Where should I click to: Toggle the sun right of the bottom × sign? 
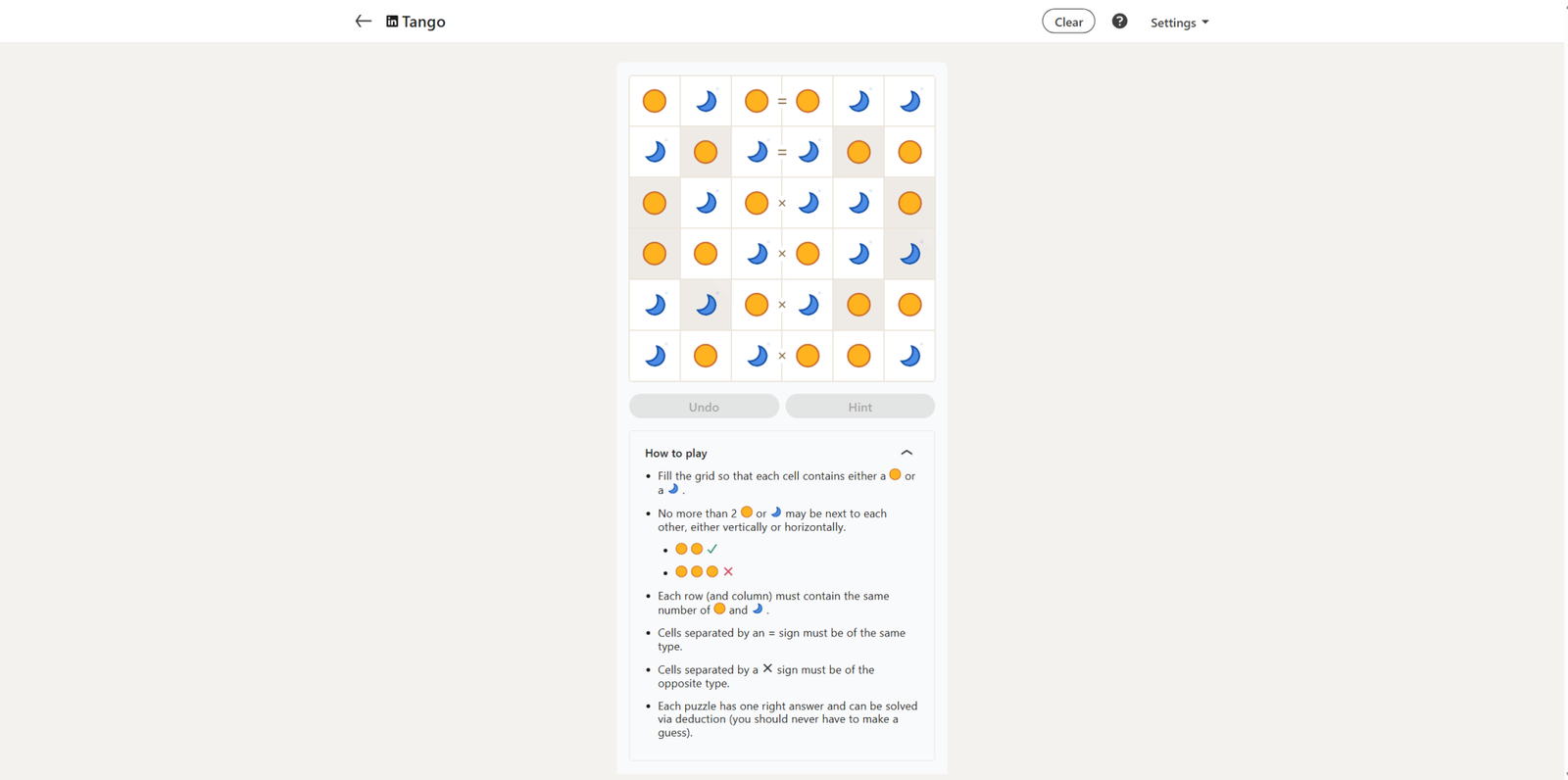click(808, 356)
